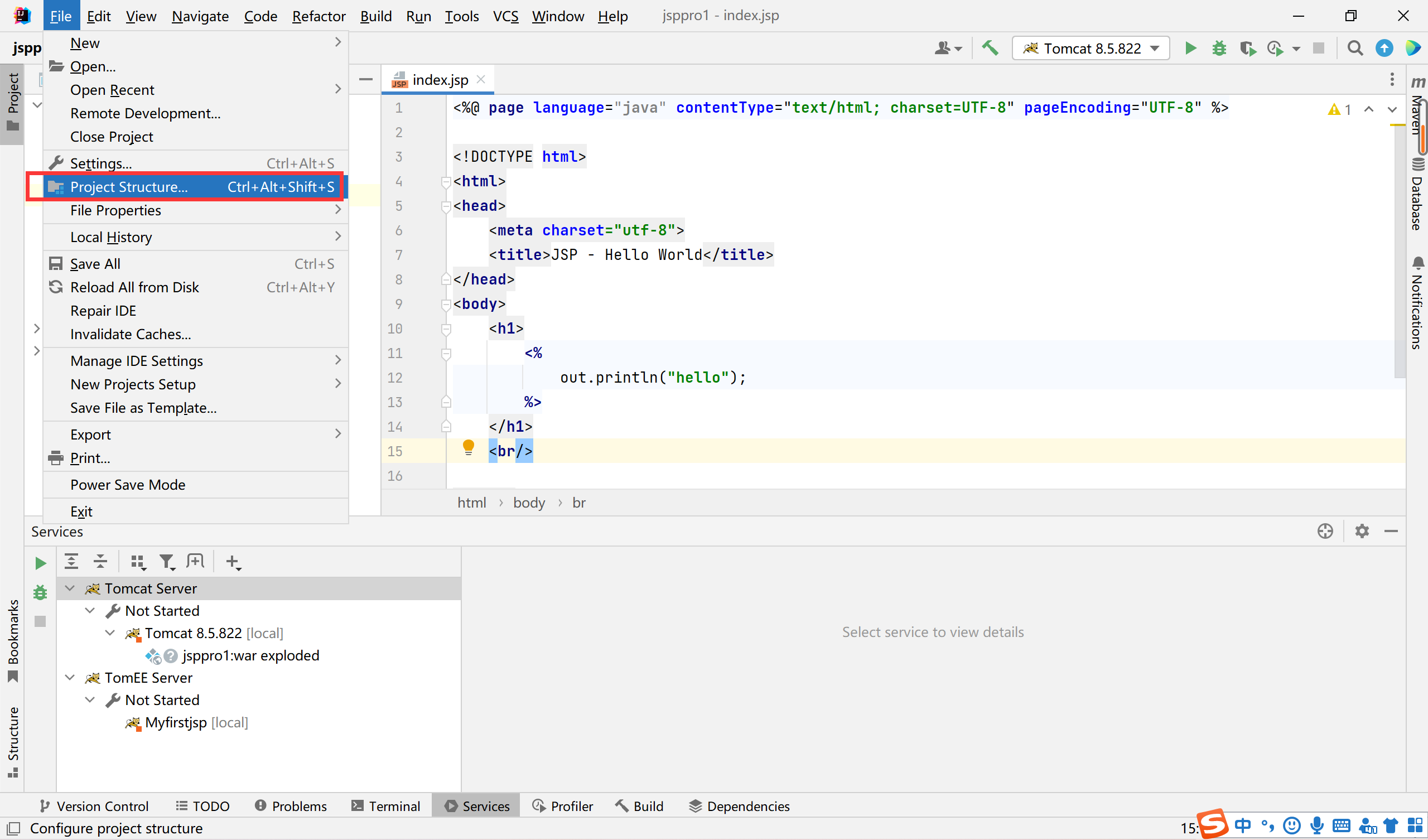This screenshot has width=1428, height=840.
Task: Expand the New submenu in File menu
Action: pos(195,43)
